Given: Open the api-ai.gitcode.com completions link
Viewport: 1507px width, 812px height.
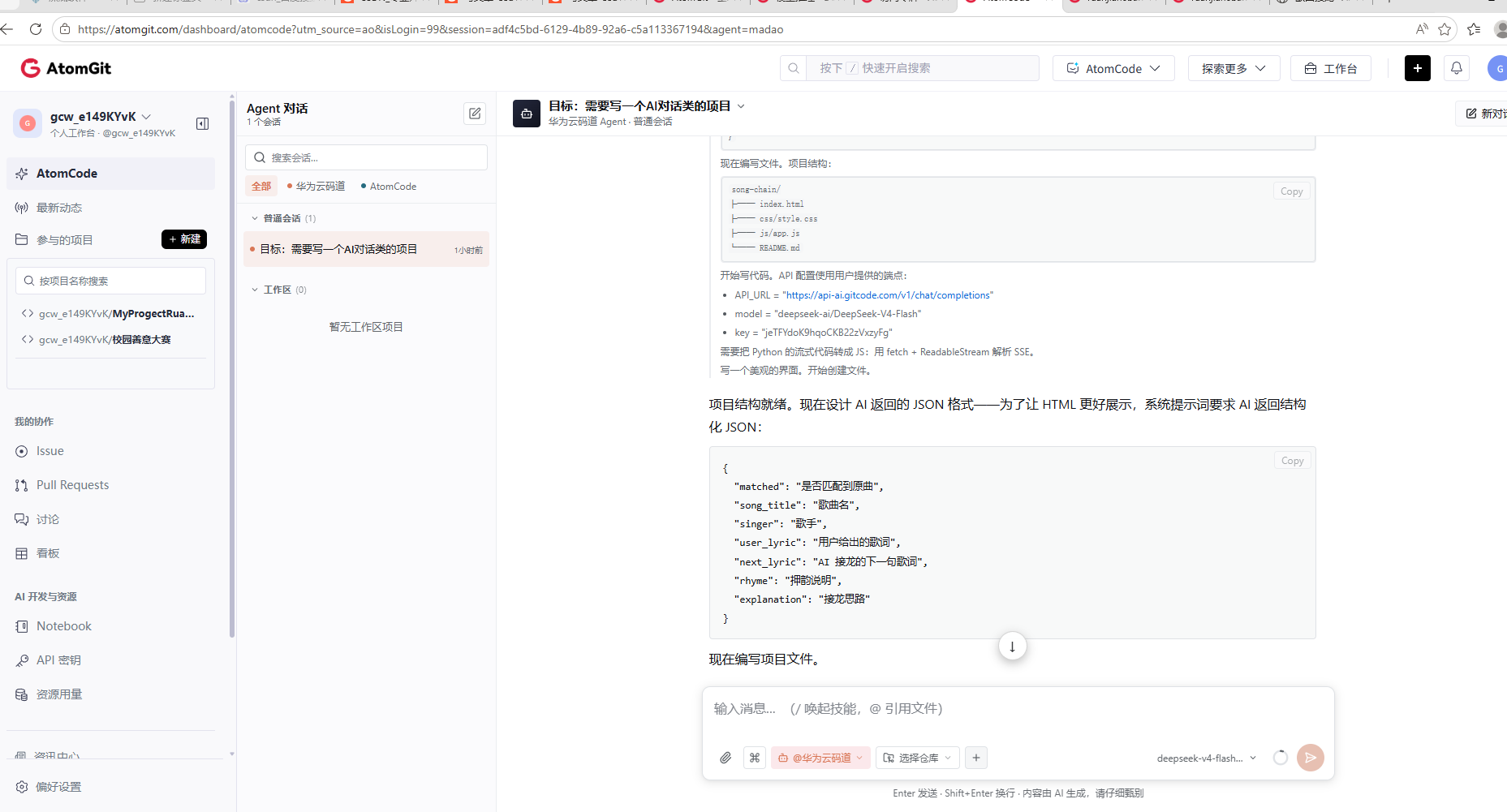Looking at the screenshot, I should 888,295.
